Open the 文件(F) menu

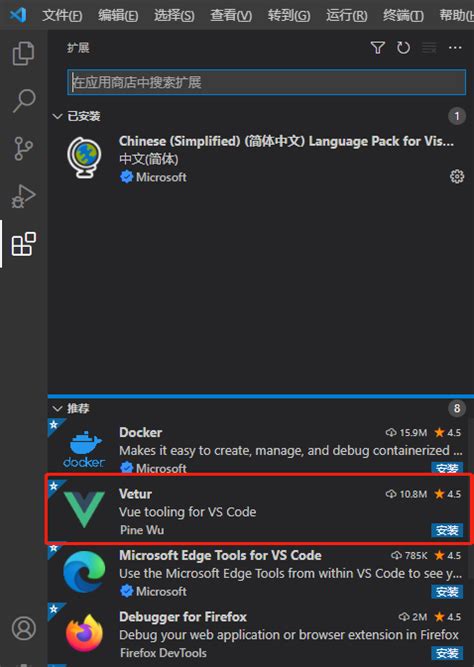point(62,16)
